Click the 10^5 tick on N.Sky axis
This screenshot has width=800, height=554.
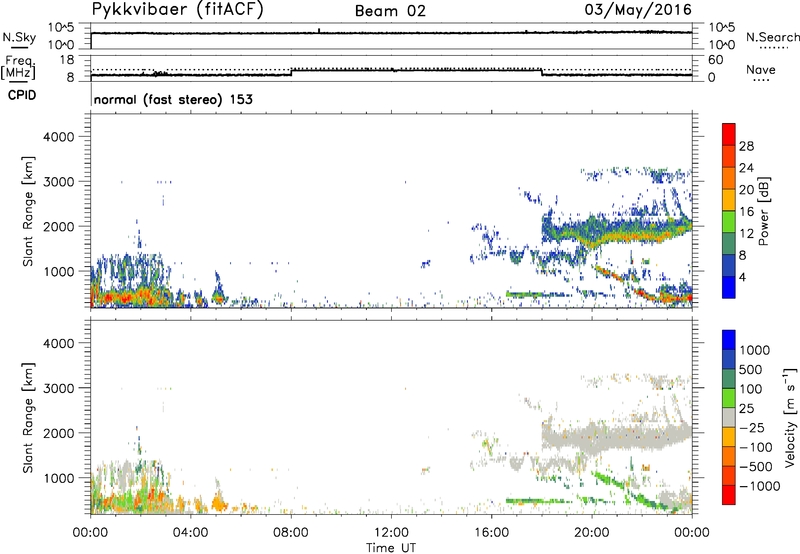tap(61, 28)
